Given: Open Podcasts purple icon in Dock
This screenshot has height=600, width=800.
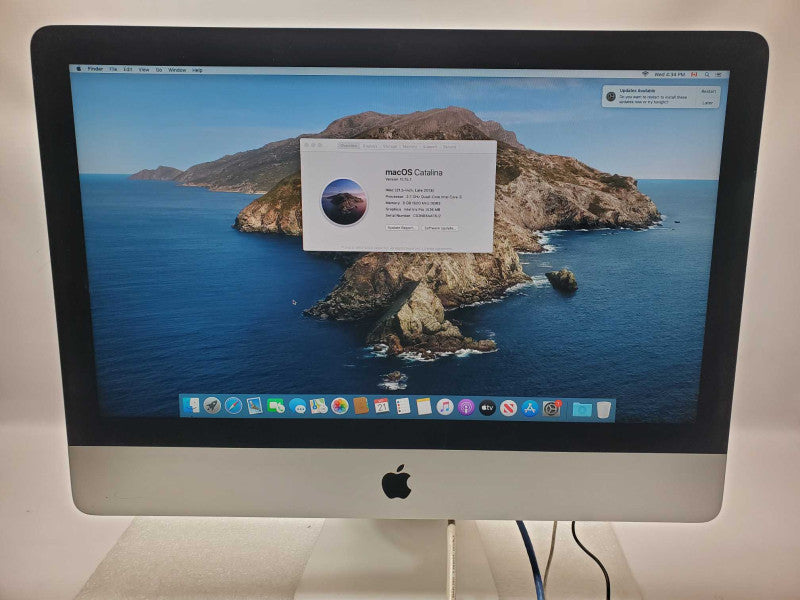Looking at the screenshot, I should coord(466,408).
